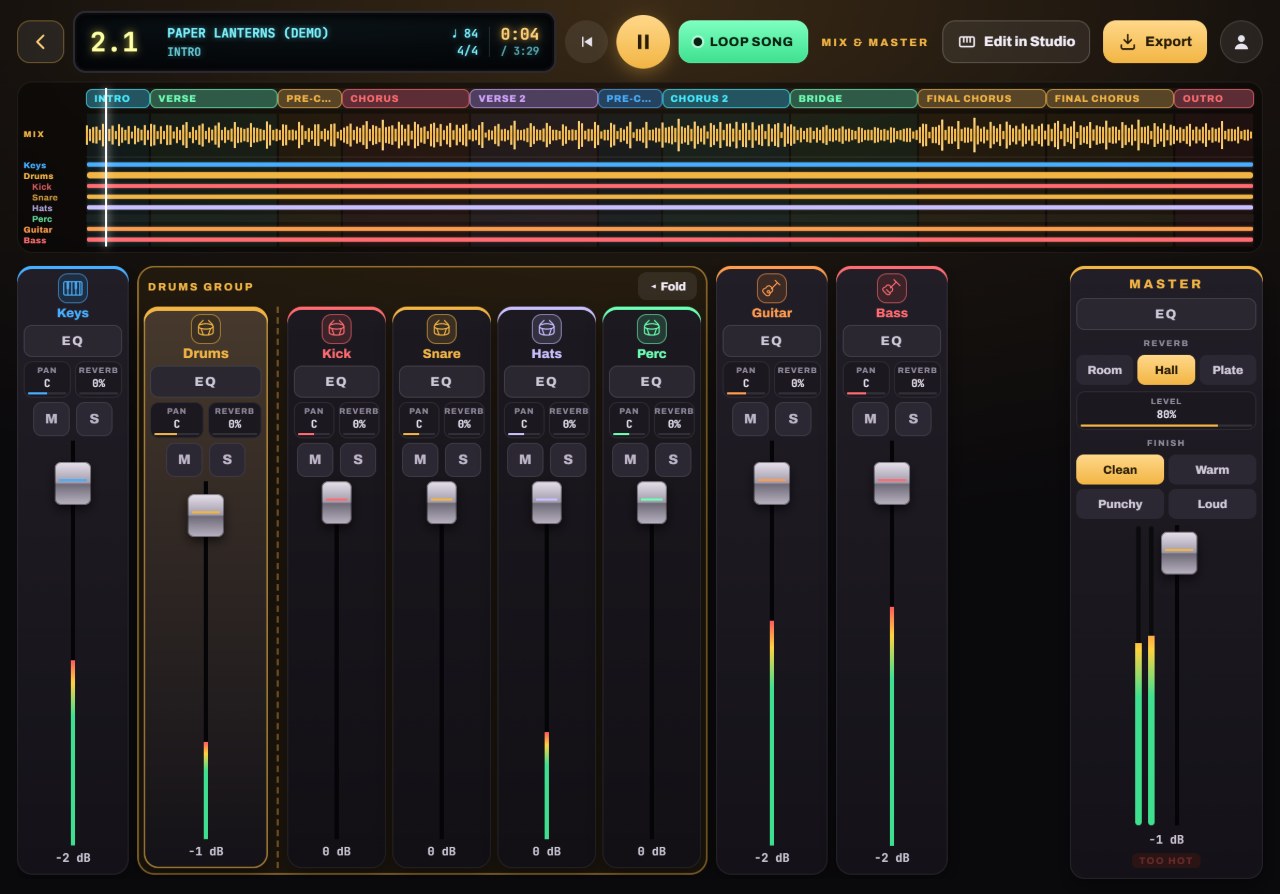Solo the Drums group channel
This screenshot has width=1280, height=894.
click(x=227, y=460)
